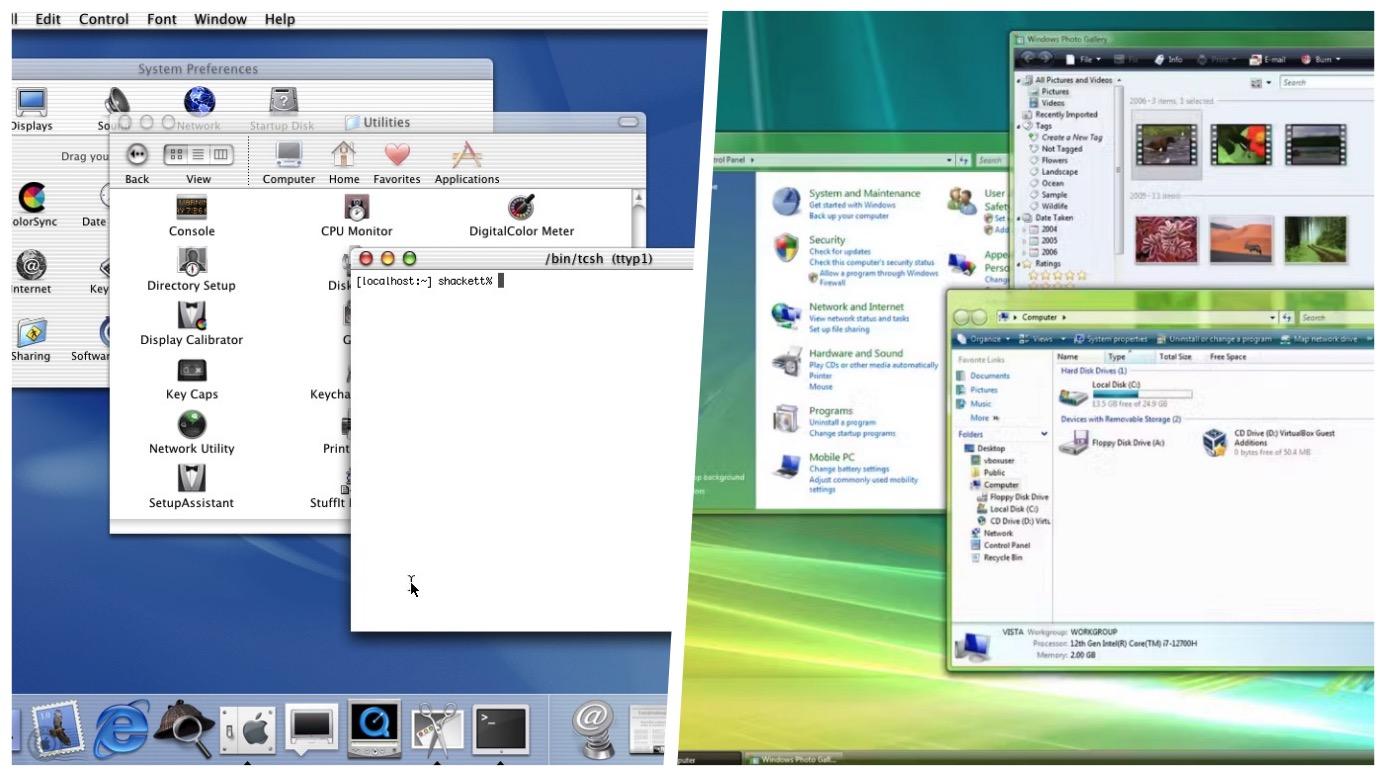The width and height of the screenshot is (1386, 777).
Task: Open the Font menu
Action: 161,19
